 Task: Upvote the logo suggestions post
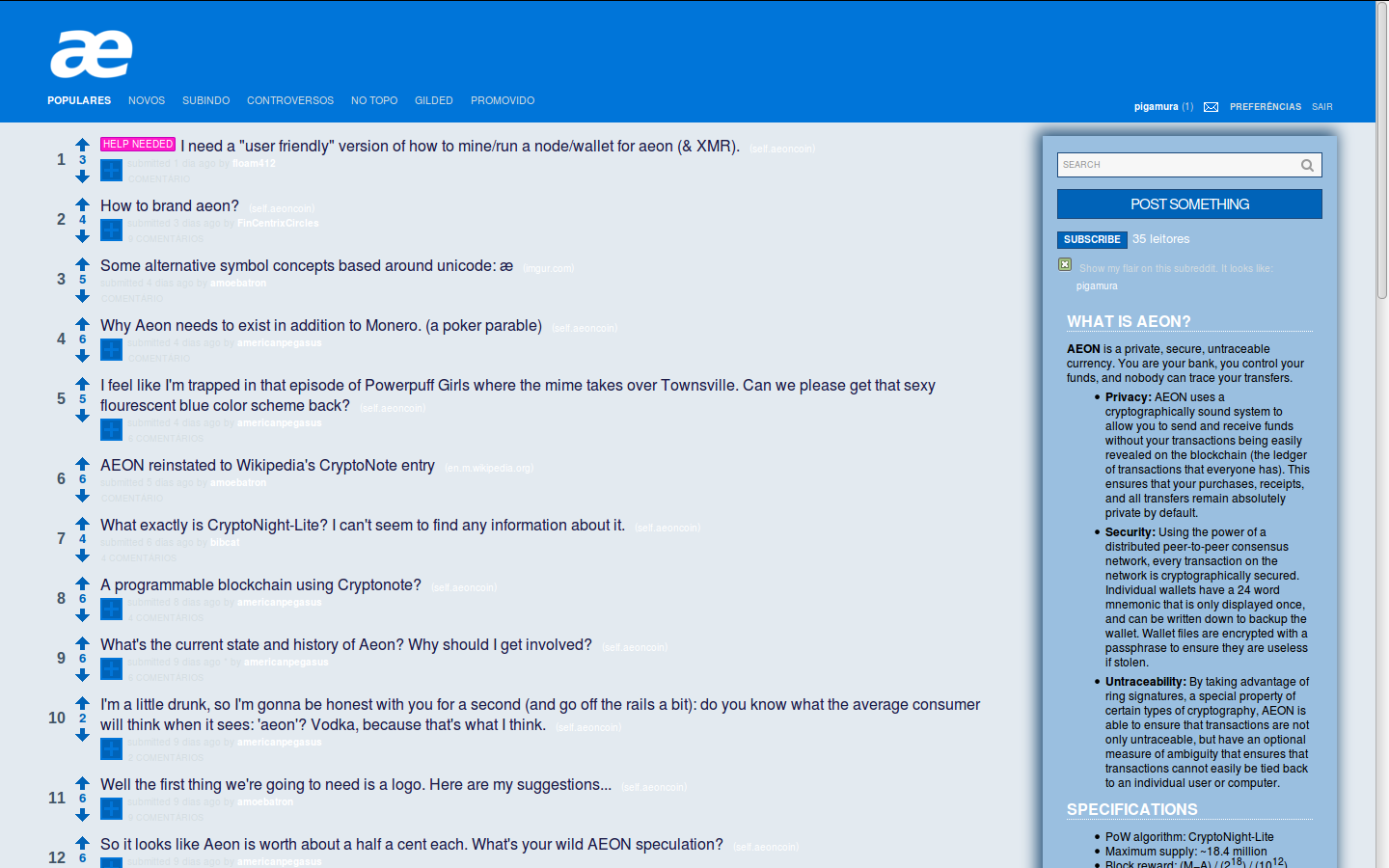[x=83, y=783]
